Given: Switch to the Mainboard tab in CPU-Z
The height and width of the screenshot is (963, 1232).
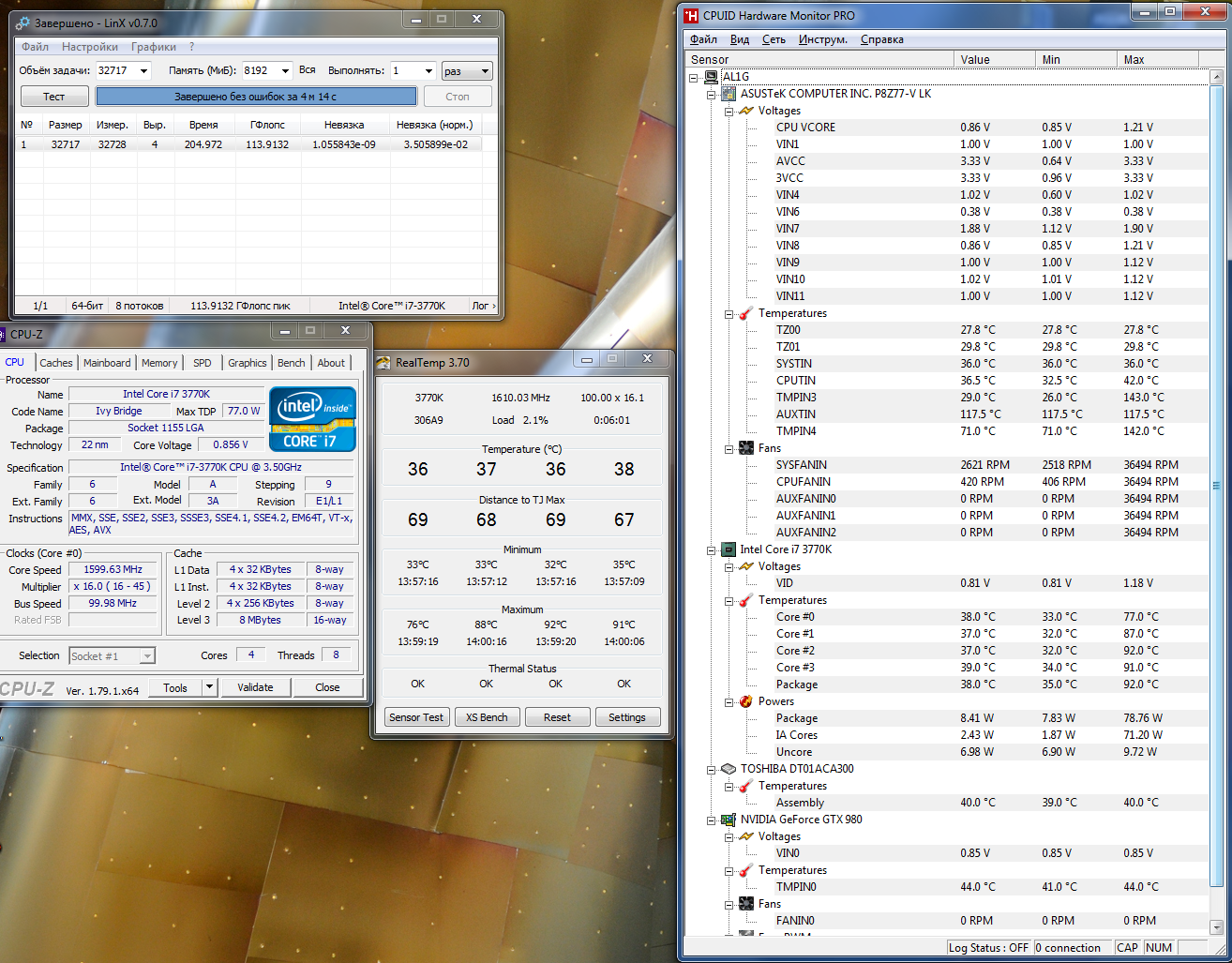Looking at the screenshot, I should coord(107,363).
